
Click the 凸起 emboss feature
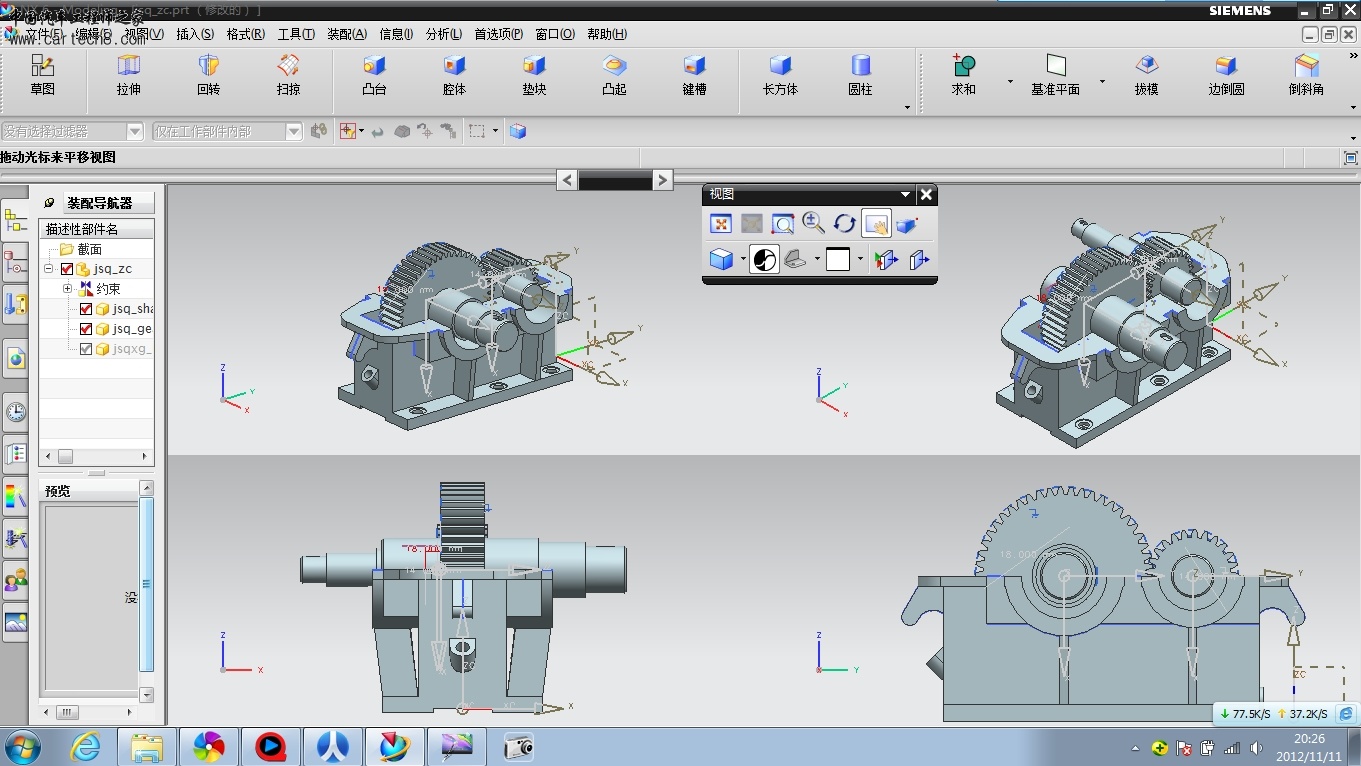pyautogui.click(x=614, y=76)
